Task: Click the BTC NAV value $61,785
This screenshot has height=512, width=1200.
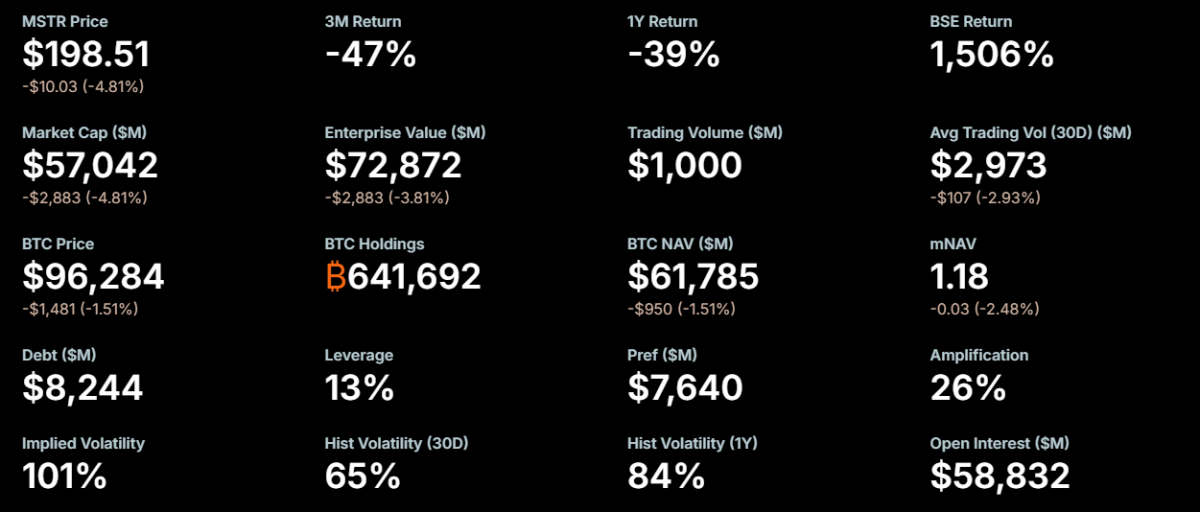Action: 693,276
